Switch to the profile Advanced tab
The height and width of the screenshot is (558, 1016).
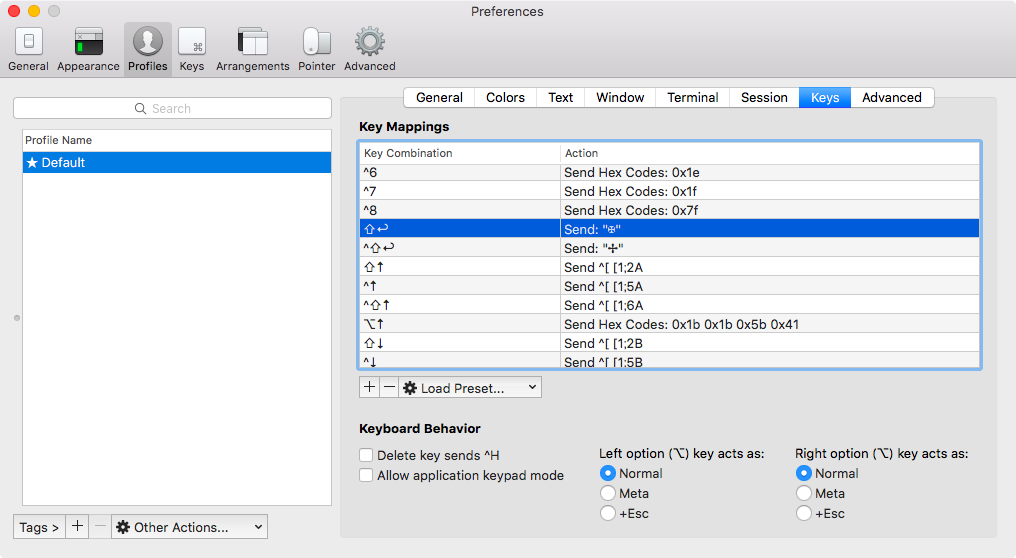pos(892,97)
